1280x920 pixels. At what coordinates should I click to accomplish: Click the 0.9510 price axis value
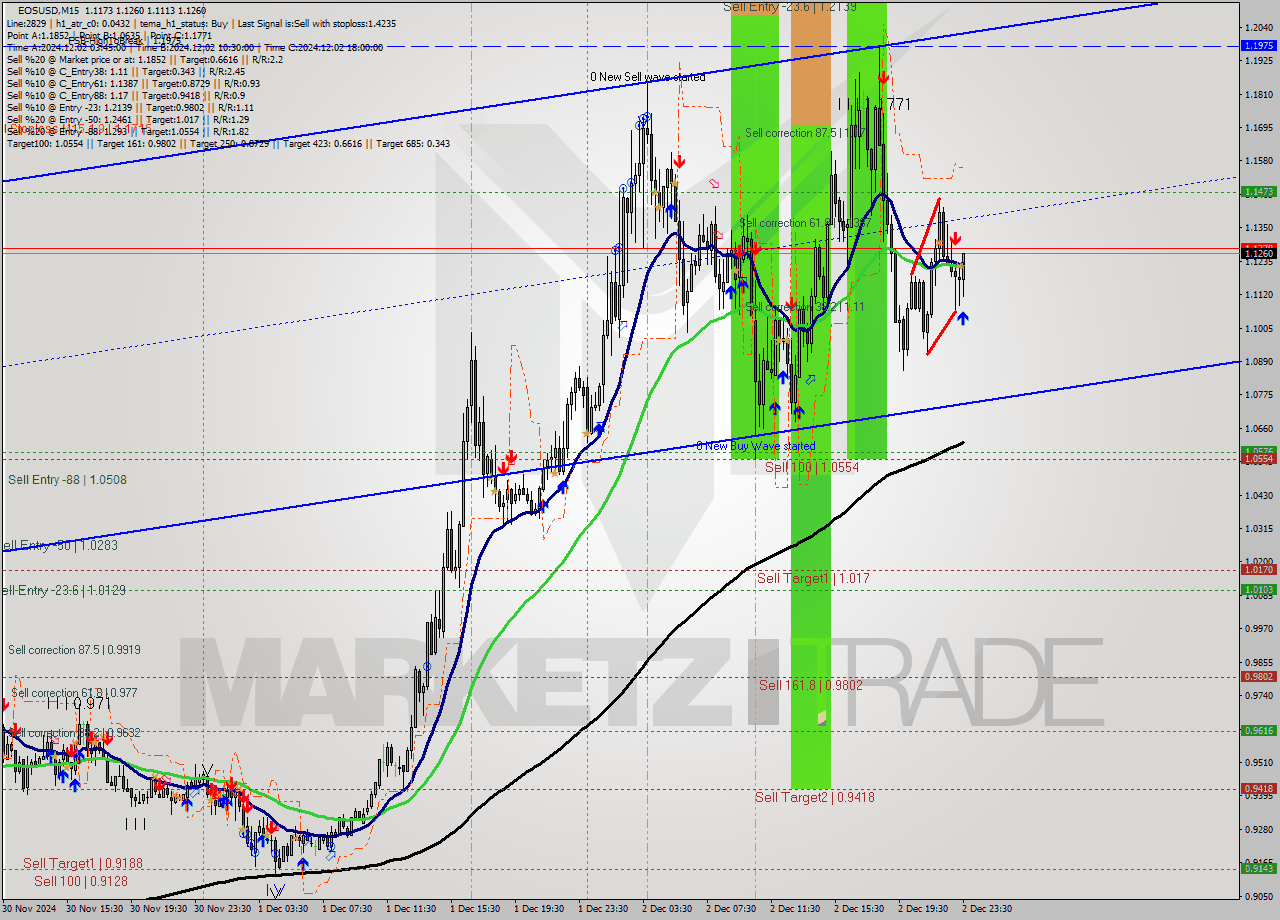(1258, 762)
